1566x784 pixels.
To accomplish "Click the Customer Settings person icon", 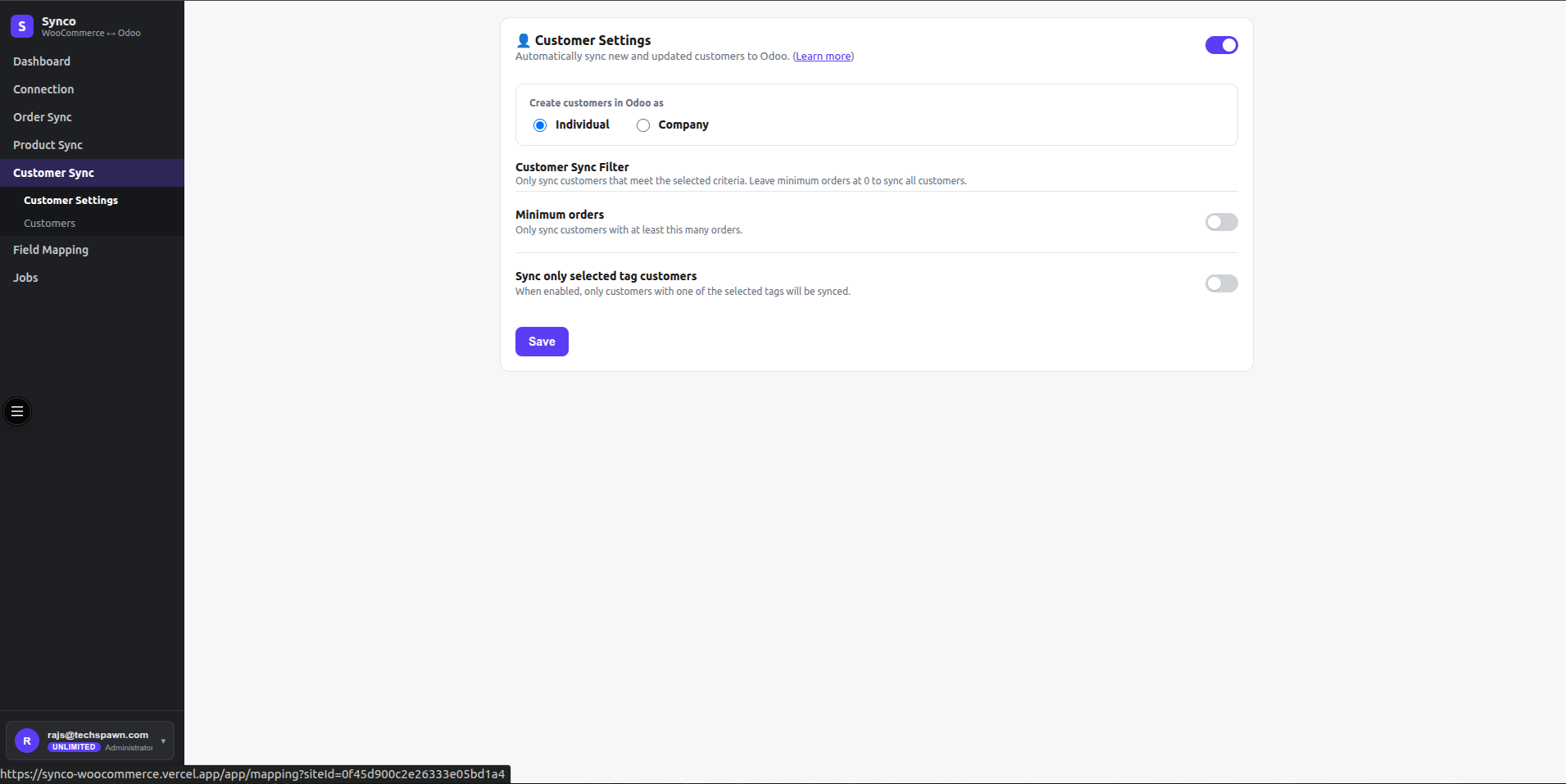I will pos(524,40).
